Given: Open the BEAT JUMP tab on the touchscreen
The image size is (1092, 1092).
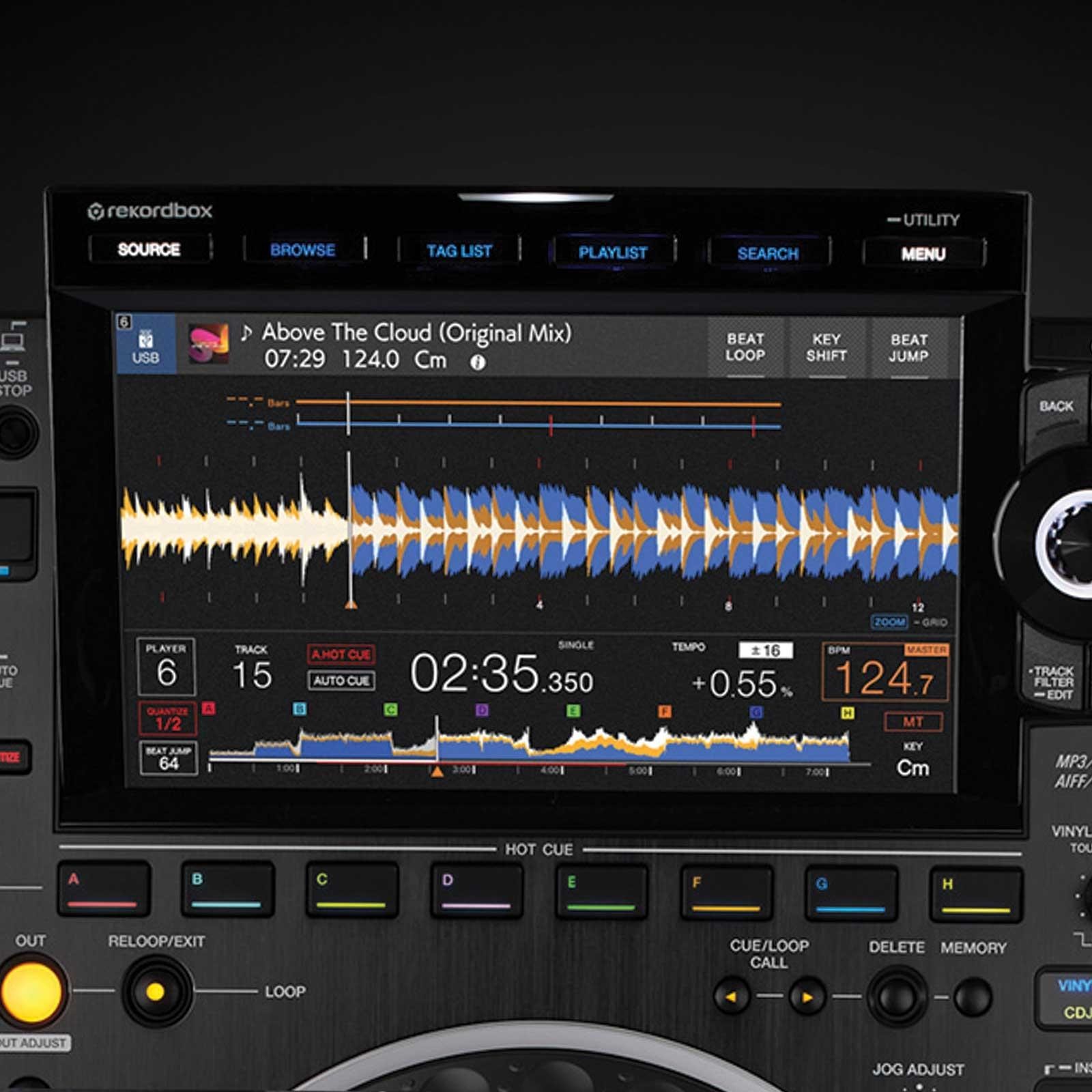Looking at the screenshot, I should [x=908, y=347].
